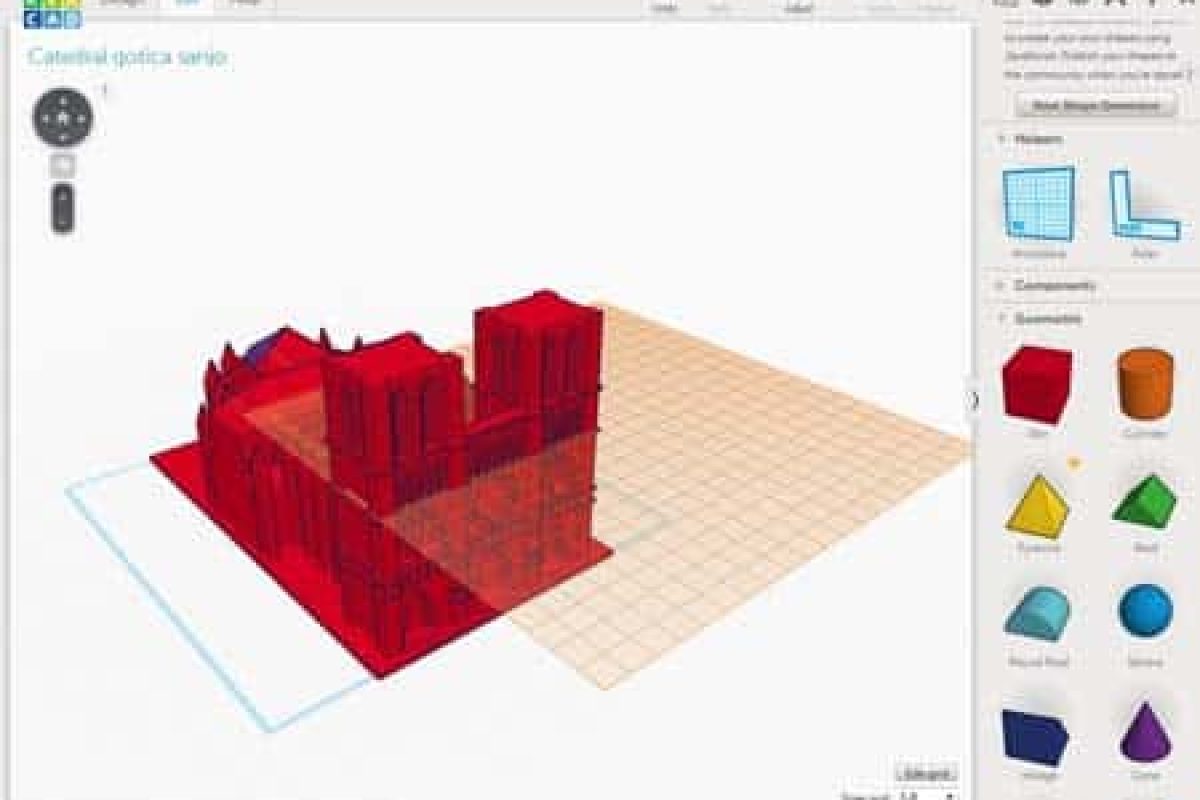Pick the red Box shape

[x=1037, y=383]
